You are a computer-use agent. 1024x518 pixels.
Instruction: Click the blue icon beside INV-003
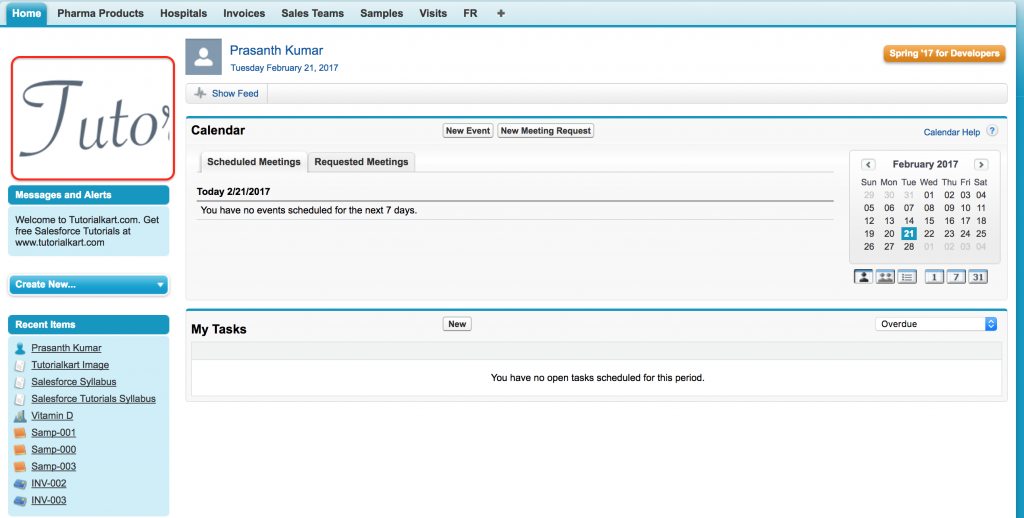(20, 501)
